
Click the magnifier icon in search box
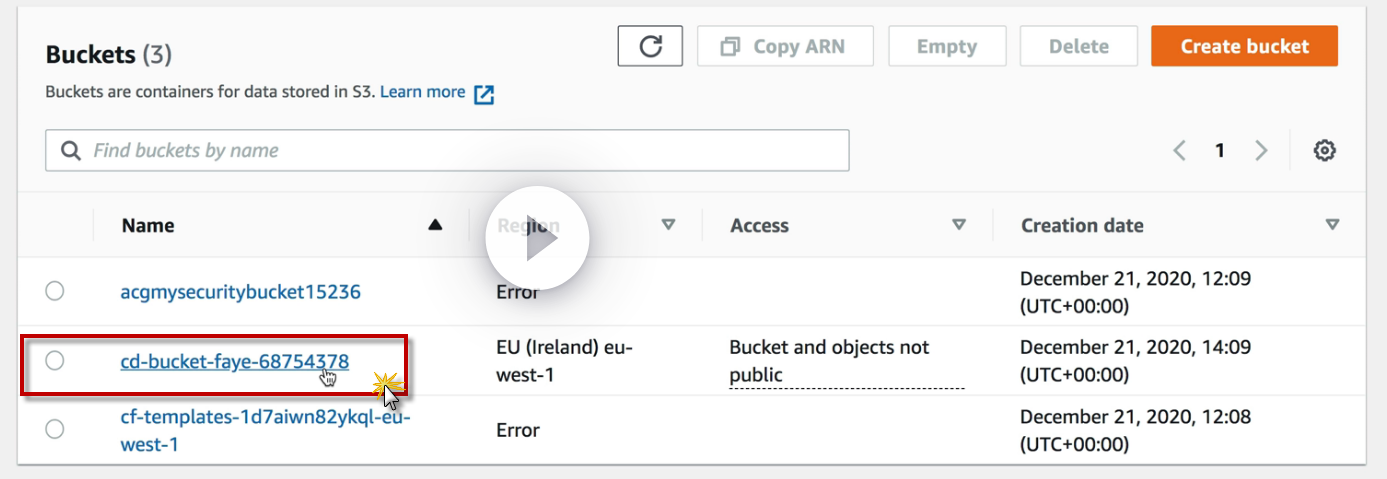coord(71,151)
